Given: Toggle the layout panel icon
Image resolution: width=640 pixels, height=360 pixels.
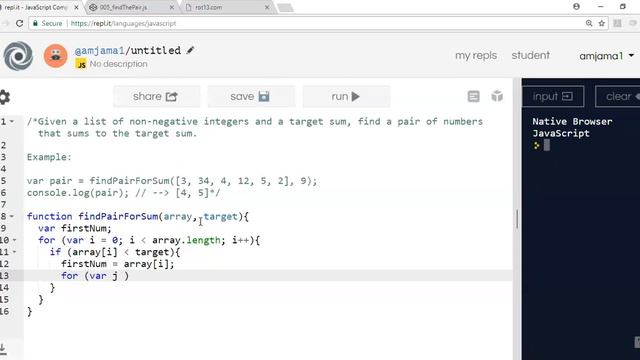Looking at the screenshot, I should click(x=473, y=96).
